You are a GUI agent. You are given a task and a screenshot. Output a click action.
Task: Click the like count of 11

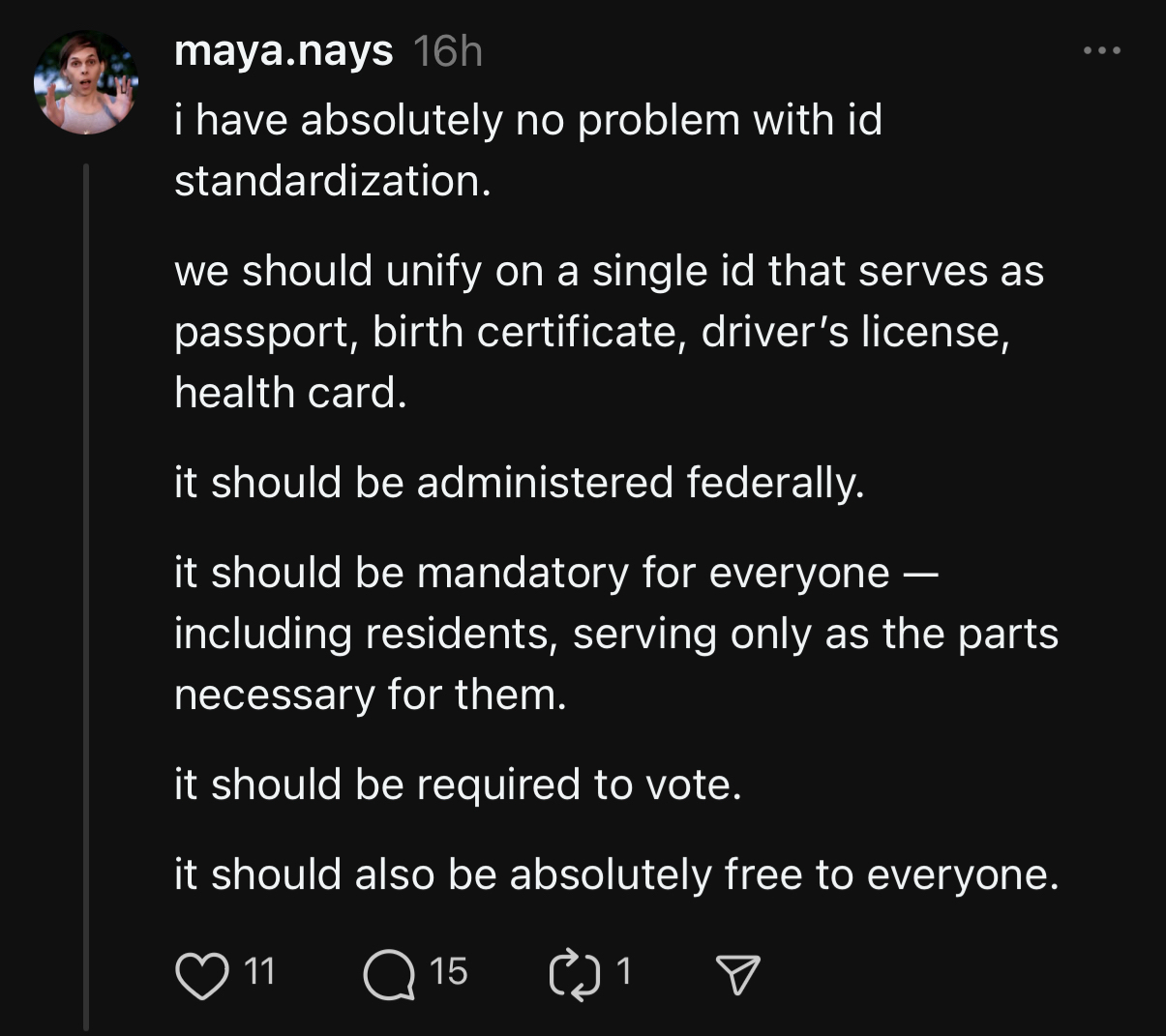[258, 971]
